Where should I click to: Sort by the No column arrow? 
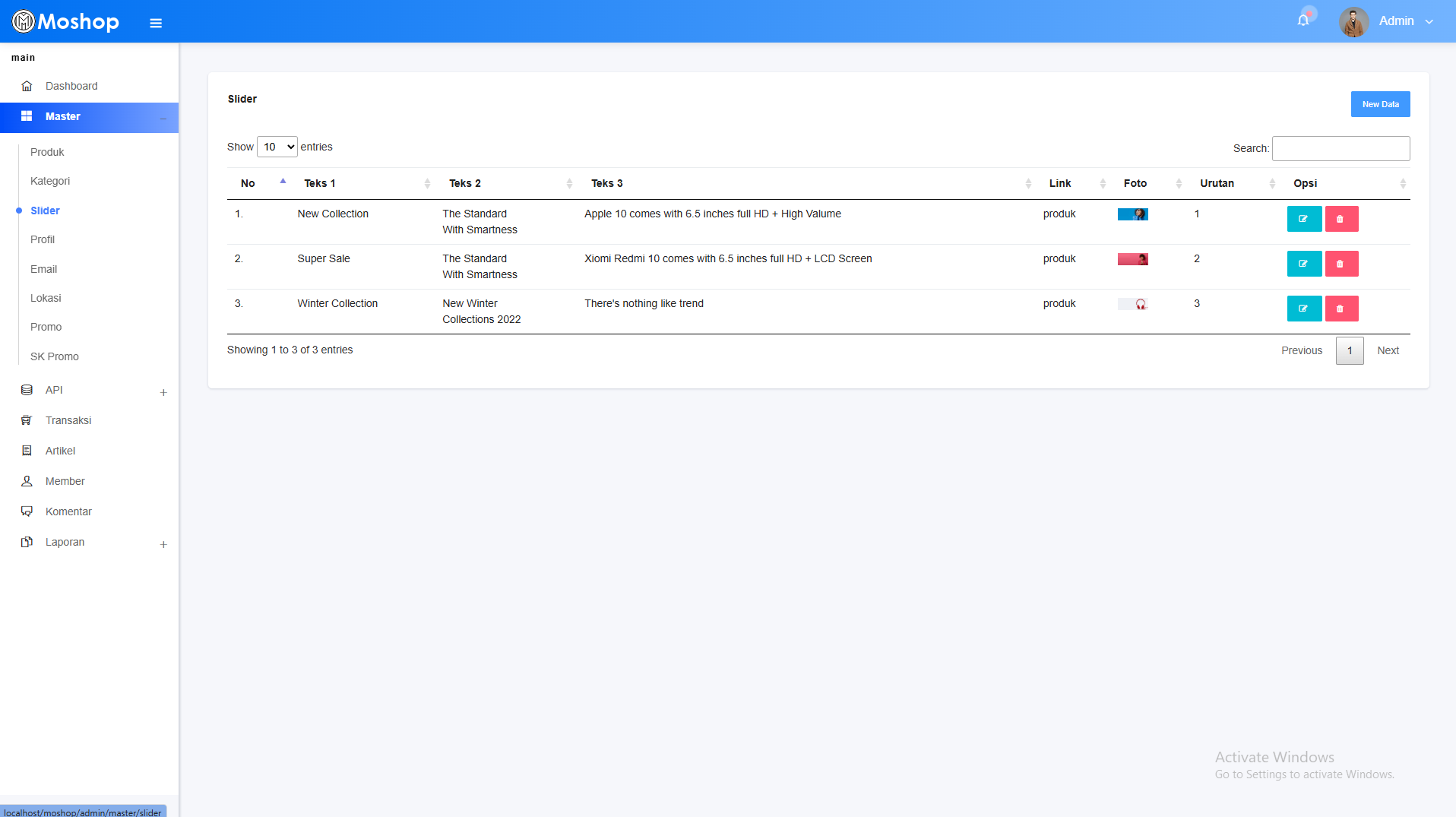(283, 182)
